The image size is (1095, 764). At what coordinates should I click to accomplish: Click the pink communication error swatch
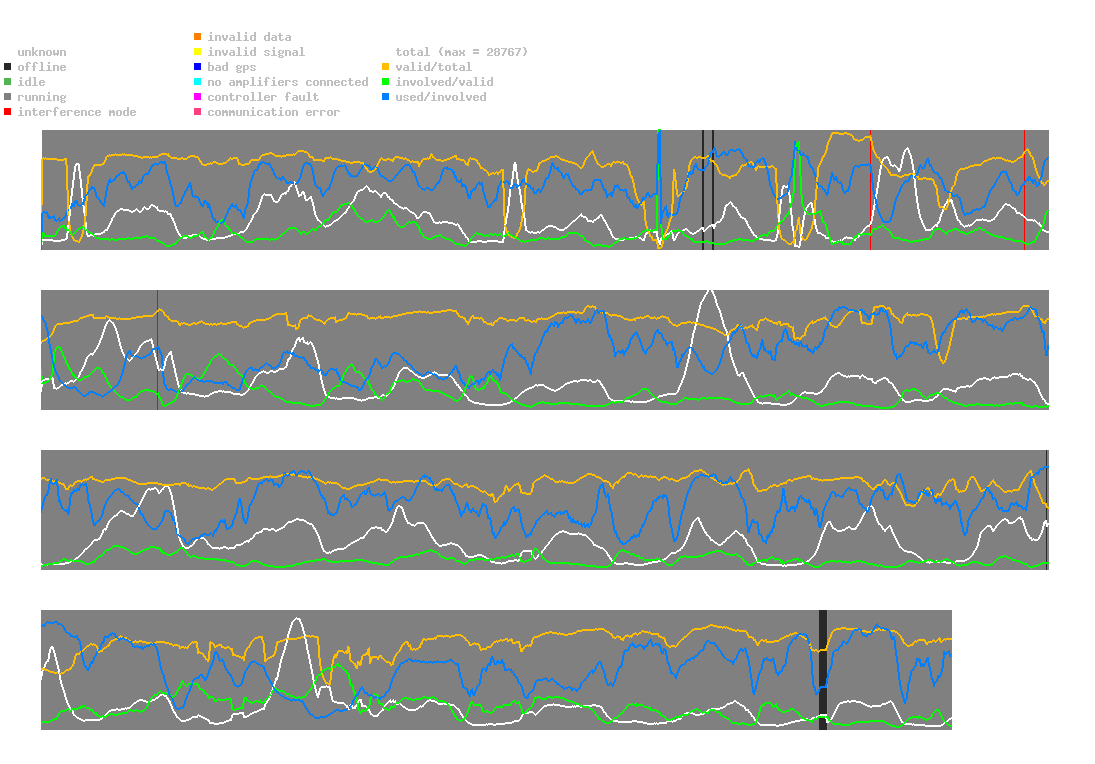pyautogui.click(x=199, y=112)
